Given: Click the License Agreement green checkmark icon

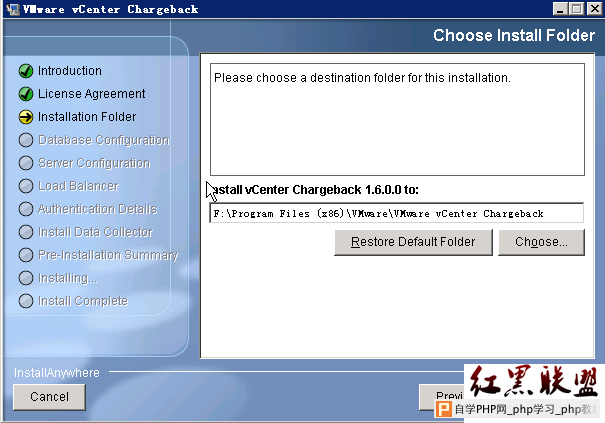Looking at the screenshot, I should (26, 94).
